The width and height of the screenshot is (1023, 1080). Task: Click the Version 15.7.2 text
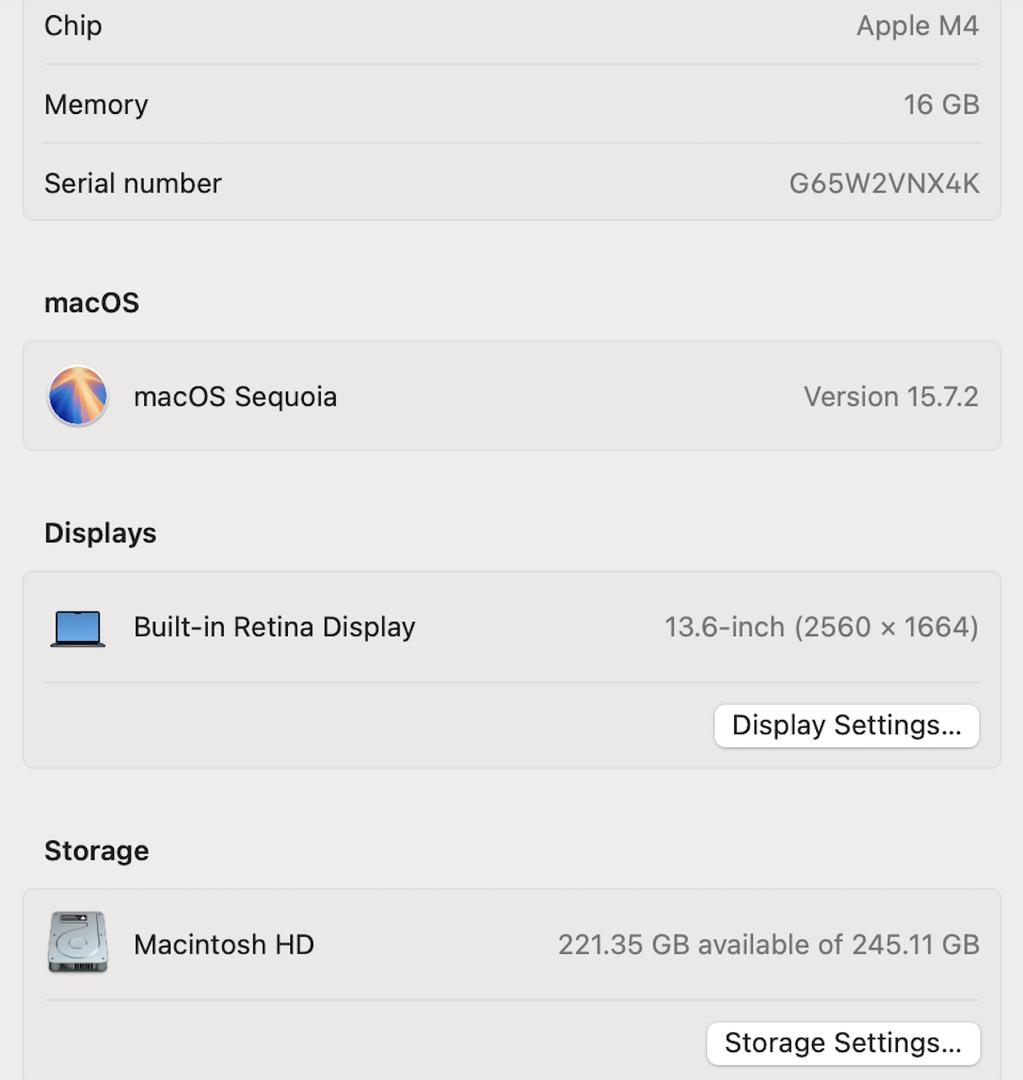pyautogui.click(x=890, y=397)
